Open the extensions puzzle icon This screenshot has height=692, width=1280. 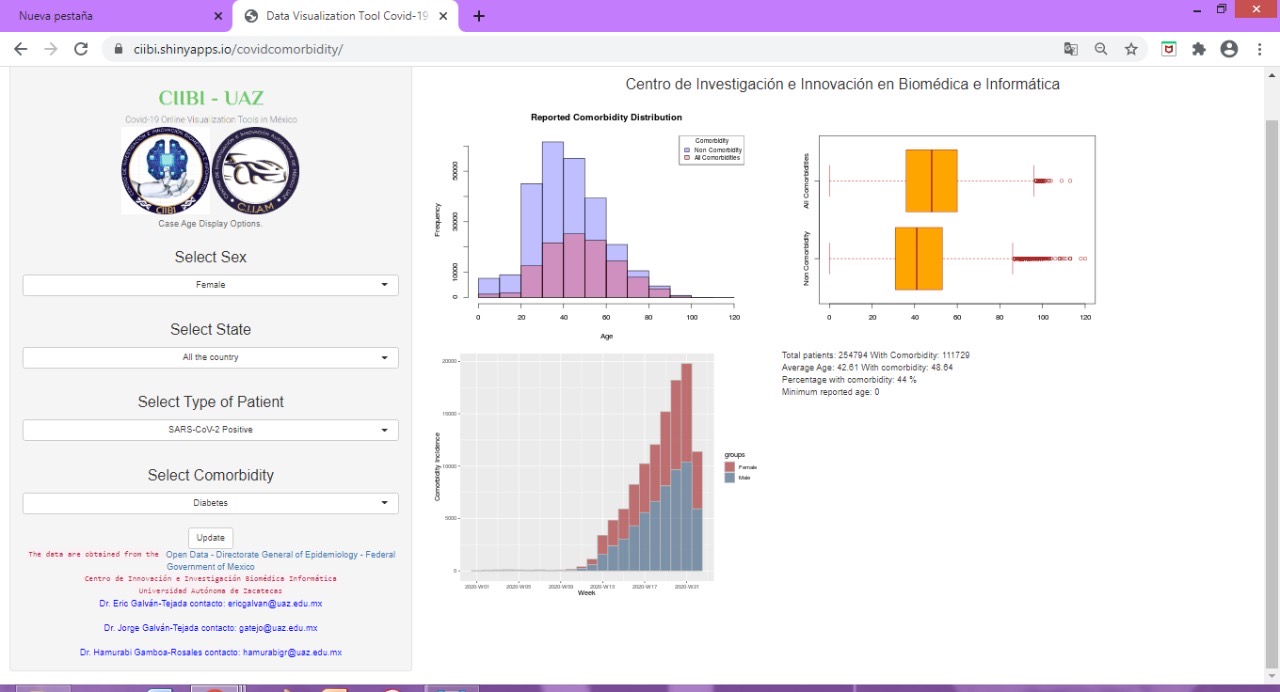(x=1199, y=49)
